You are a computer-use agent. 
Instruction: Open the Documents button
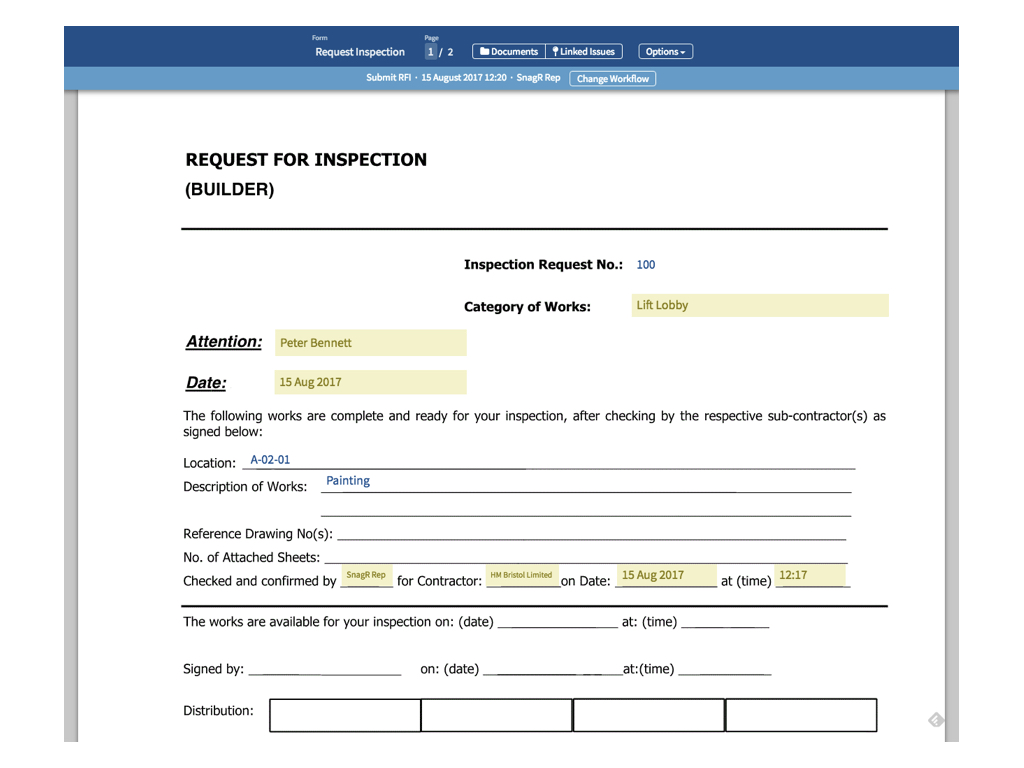(509, 52)
